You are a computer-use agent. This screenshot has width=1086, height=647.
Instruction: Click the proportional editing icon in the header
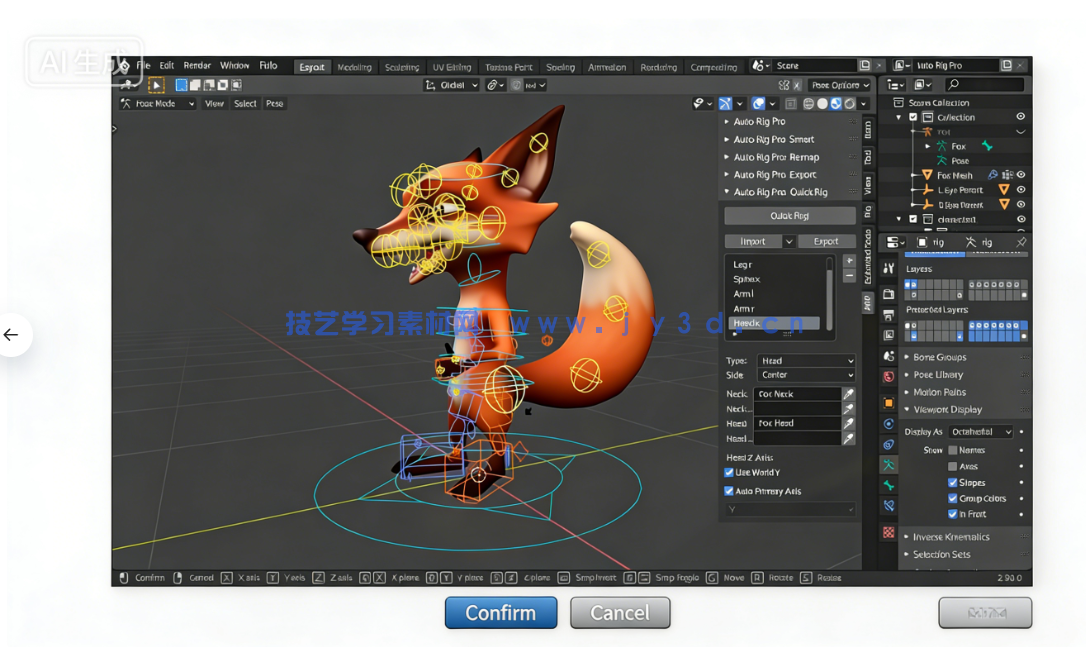pyautogui.click(x=515, y=85)
